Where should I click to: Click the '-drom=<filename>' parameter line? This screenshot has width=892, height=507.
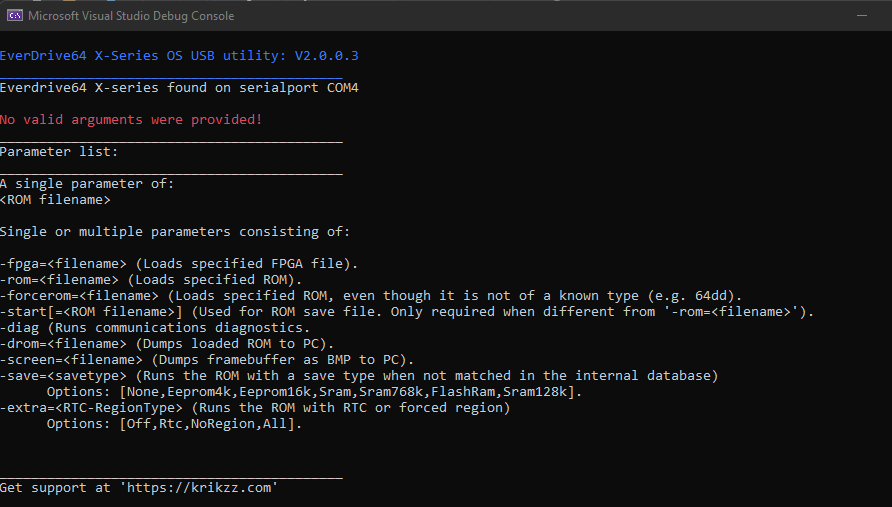(167, 344)
